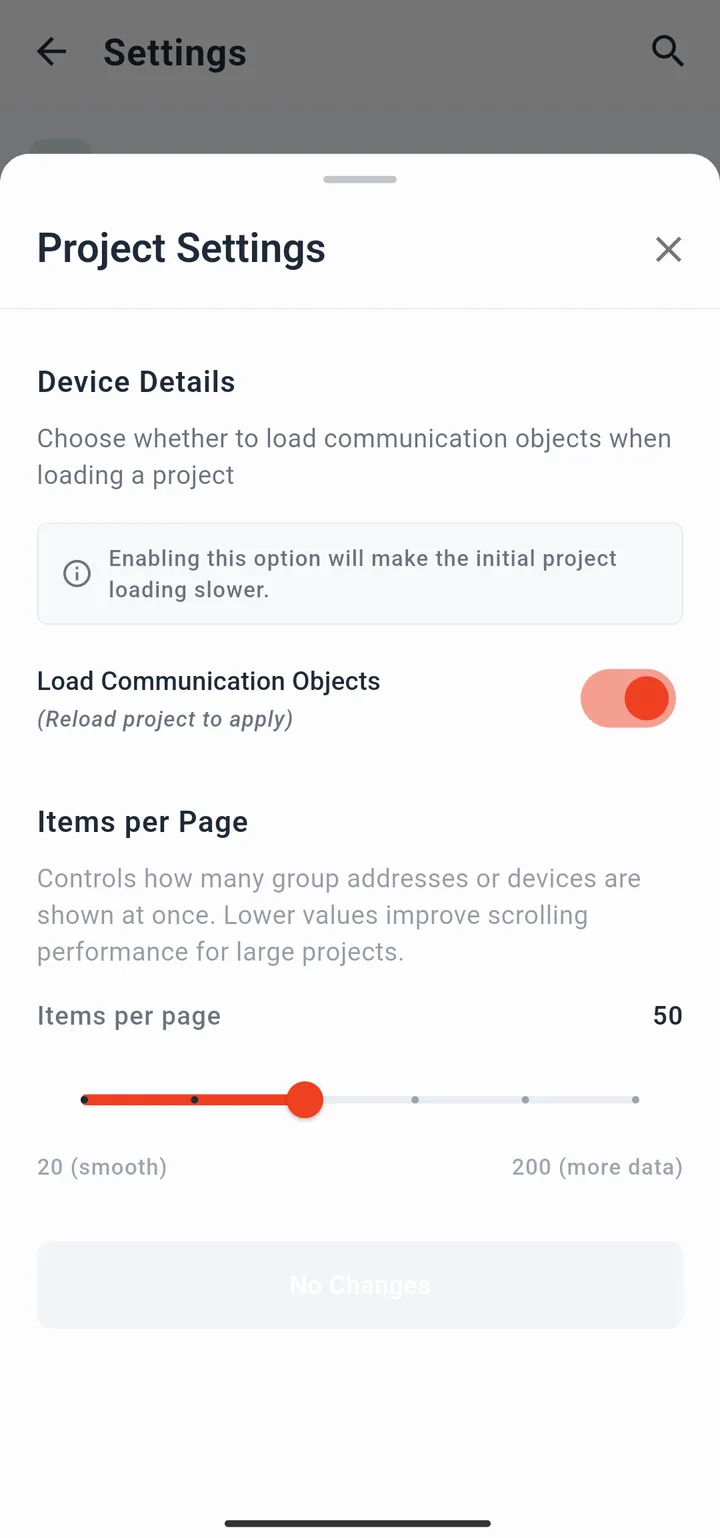The width and height of the screenshot is (720, 1538).
Task: Click the slider tick just left of thumb
Action: pyautogui.click(x=194, y=1100)
